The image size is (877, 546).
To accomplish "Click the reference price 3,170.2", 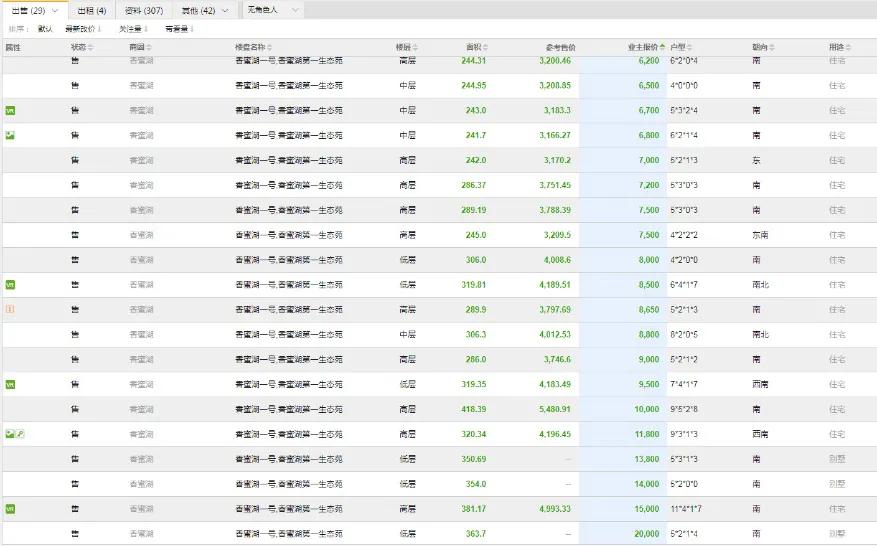I will pos(557,161).
